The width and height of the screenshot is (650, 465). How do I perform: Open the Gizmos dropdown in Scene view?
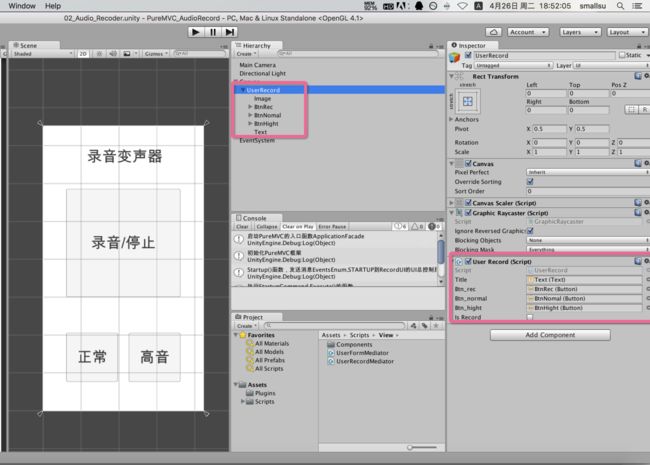tap(156, 54)
